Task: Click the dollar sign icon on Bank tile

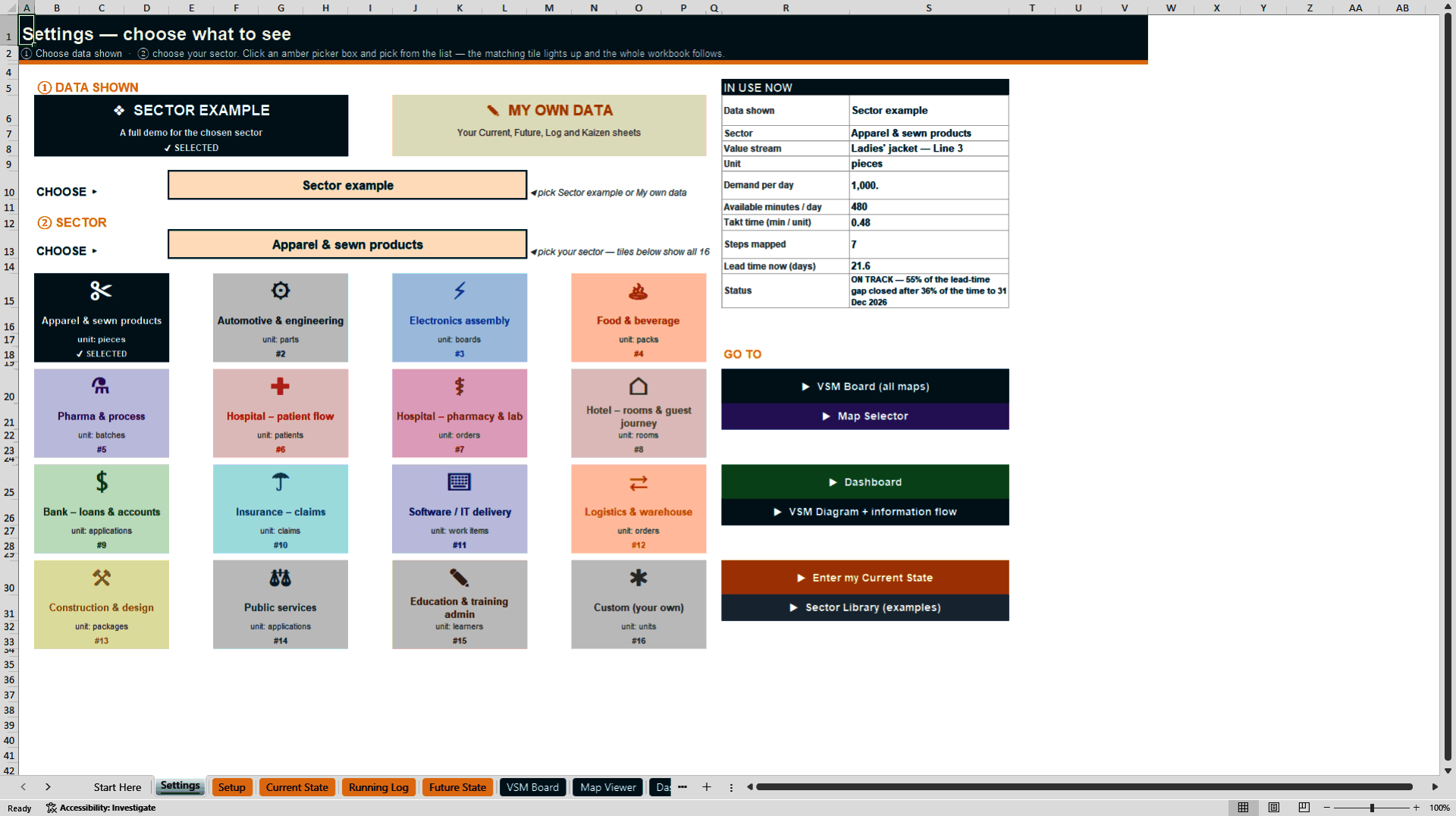Action: point(102,482)
